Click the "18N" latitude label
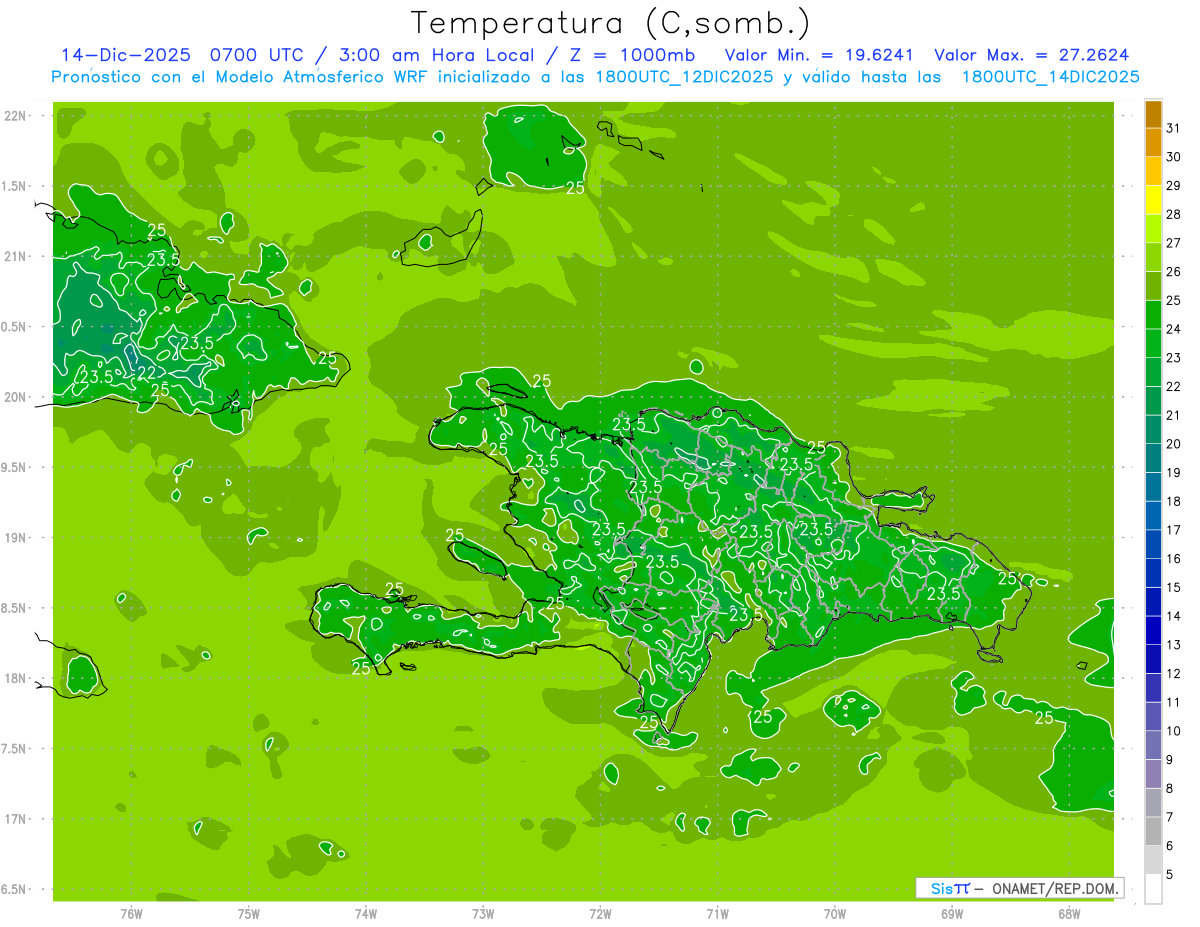Image resolution: width=1200 pixels, height=927 pixels. [x=17, y=679]
